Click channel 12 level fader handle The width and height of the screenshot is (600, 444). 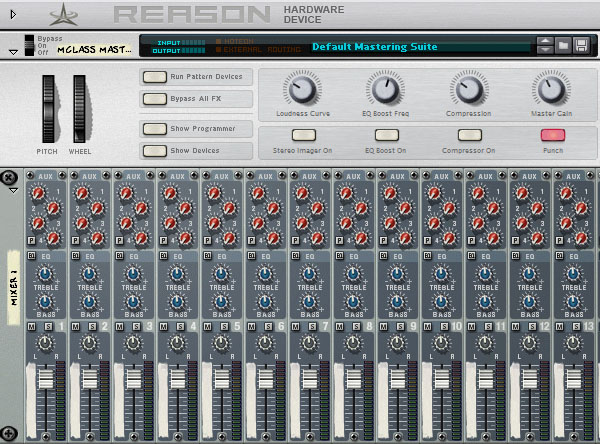pos(530,379)
